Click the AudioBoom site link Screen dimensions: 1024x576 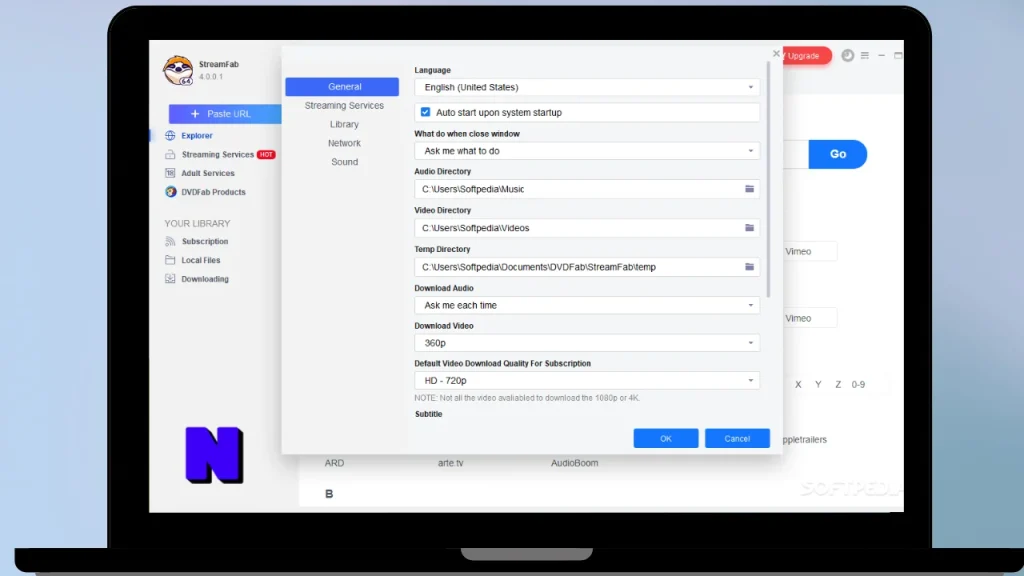[x=575, y=463]
